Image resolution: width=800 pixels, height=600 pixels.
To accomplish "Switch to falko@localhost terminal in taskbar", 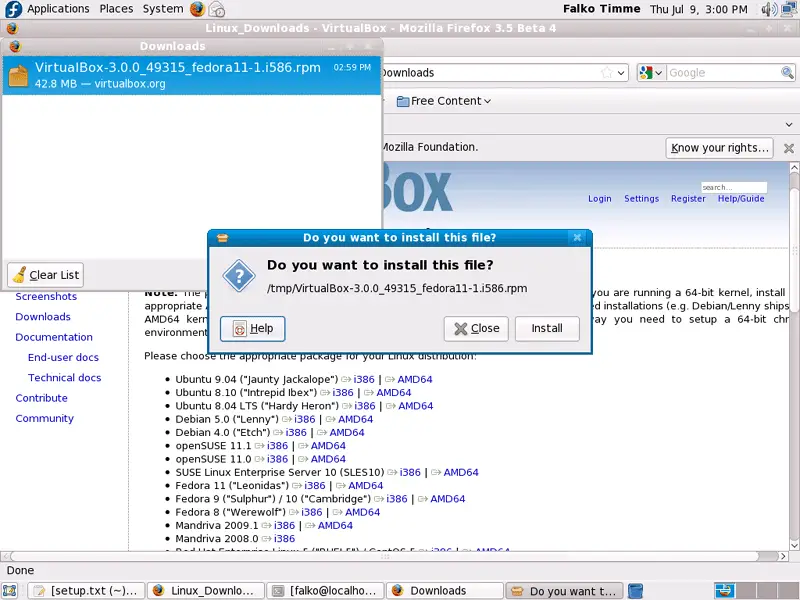I will [325, 591].
